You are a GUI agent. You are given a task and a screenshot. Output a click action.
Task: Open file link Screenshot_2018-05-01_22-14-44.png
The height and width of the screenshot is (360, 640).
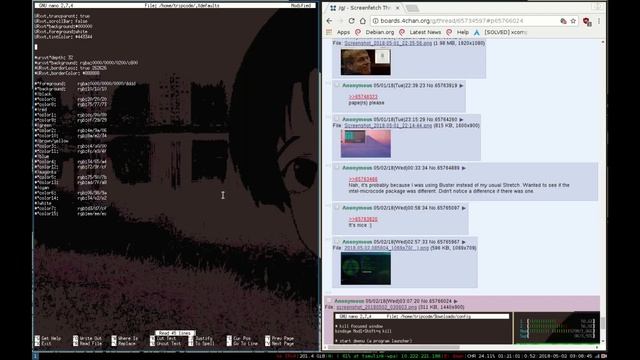click(x=388, y=125)
